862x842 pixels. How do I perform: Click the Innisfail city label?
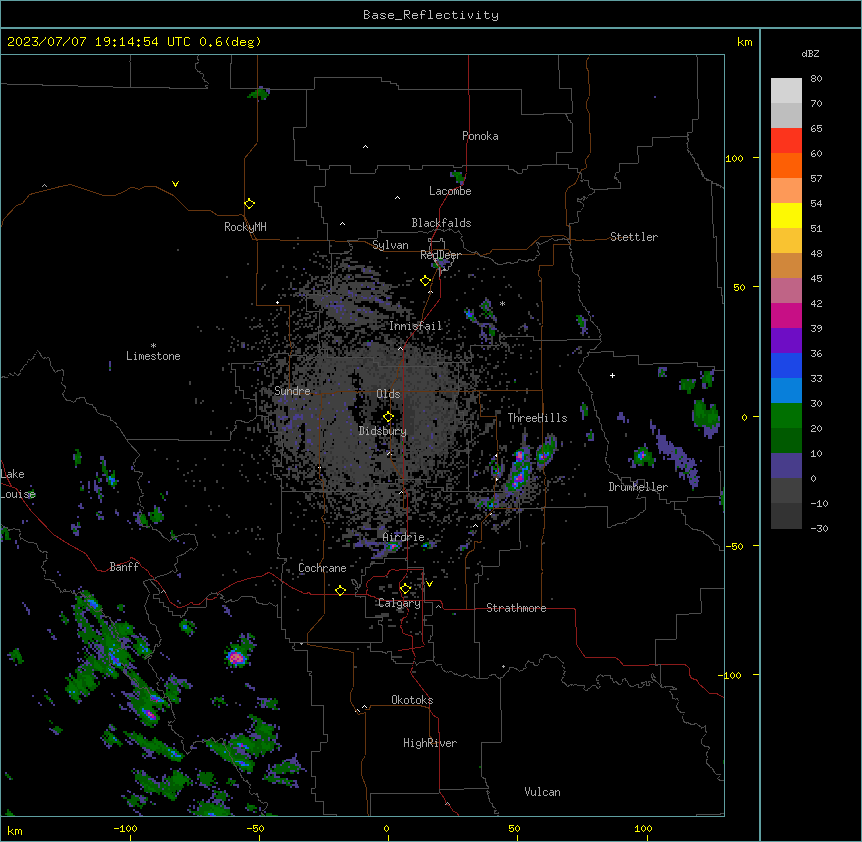pos(416,326)
